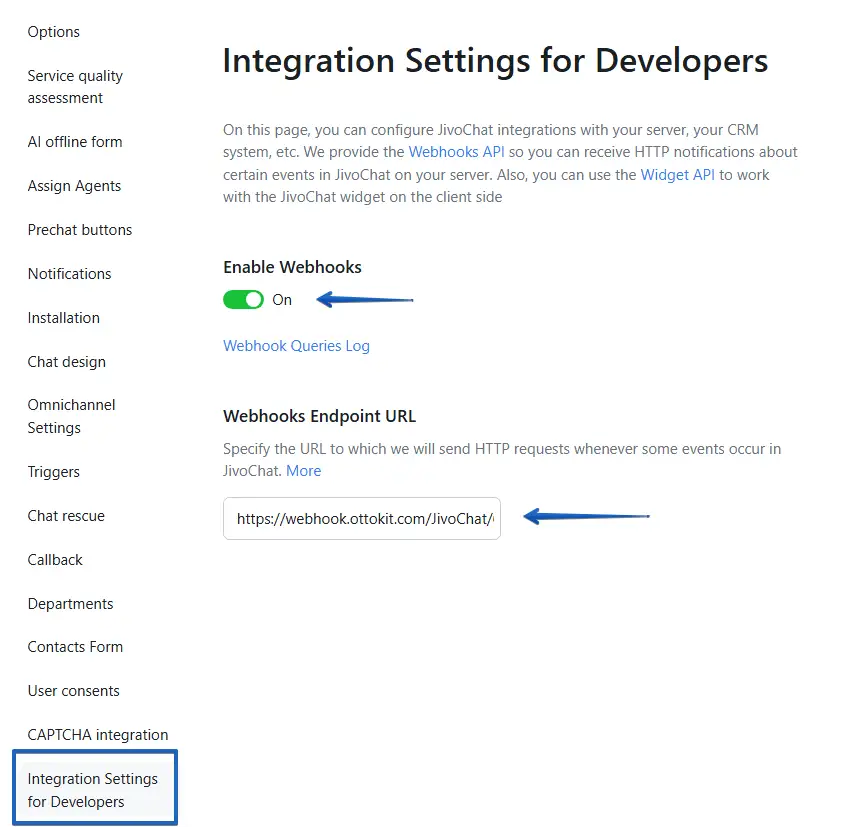Select Installation in the sidebar
The height and width of the screenshot is (829, 868).
[63, 318]
